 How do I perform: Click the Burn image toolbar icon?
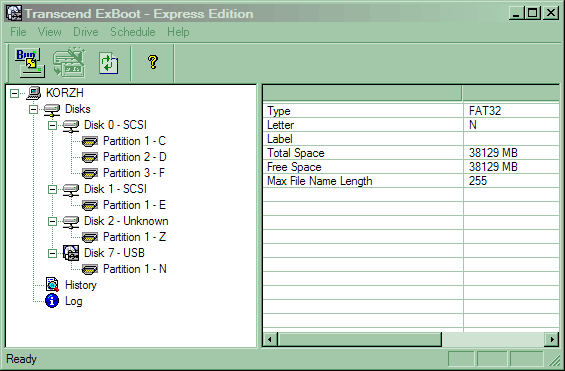click(30, 63)
